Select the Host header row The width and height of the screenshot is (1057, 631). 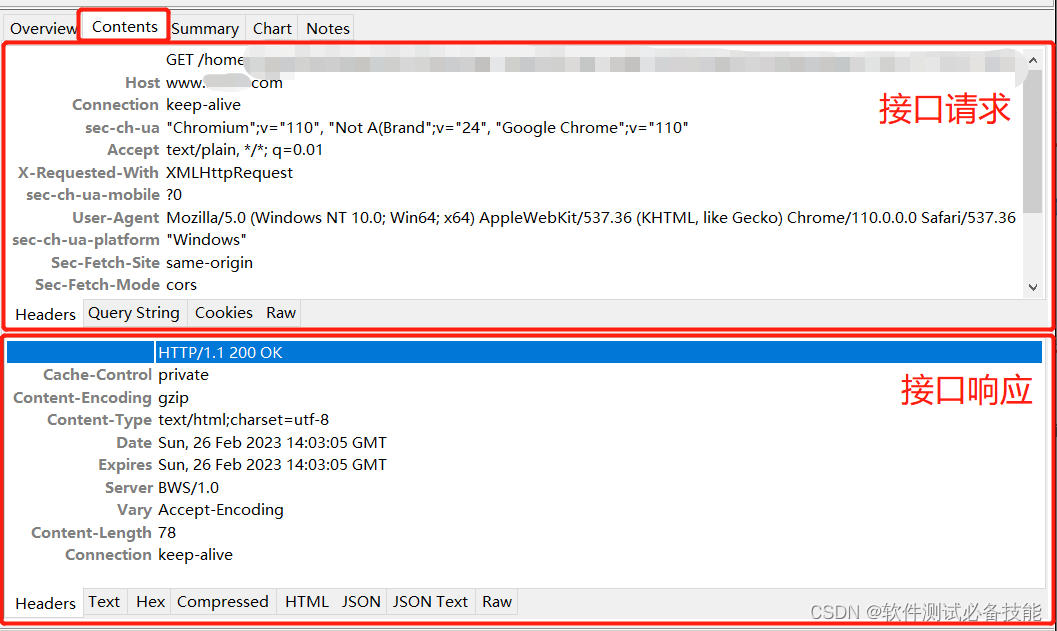pyautogui.click(x=514, y=83)
